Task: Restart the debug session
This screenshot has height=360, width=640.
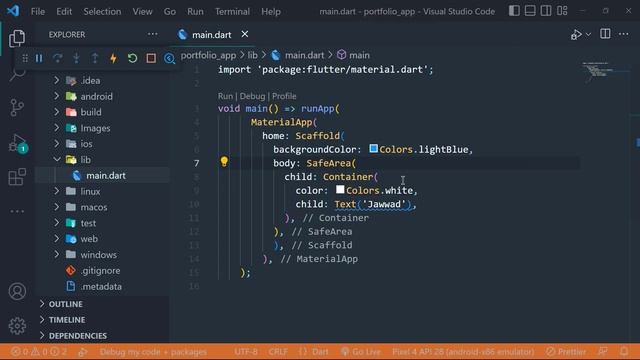Action: click(x=132, y=58)
